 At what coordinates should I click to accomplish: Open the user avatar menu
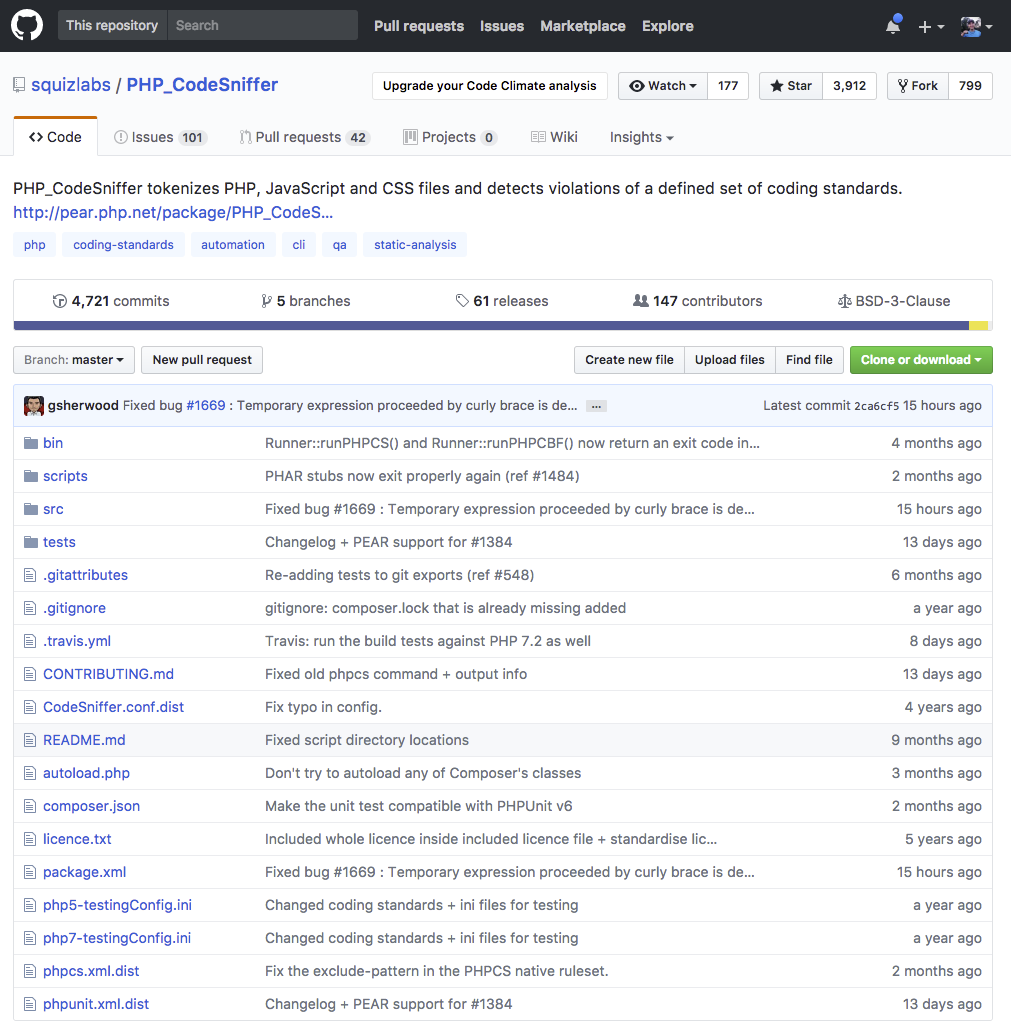(x=976, y=26)
